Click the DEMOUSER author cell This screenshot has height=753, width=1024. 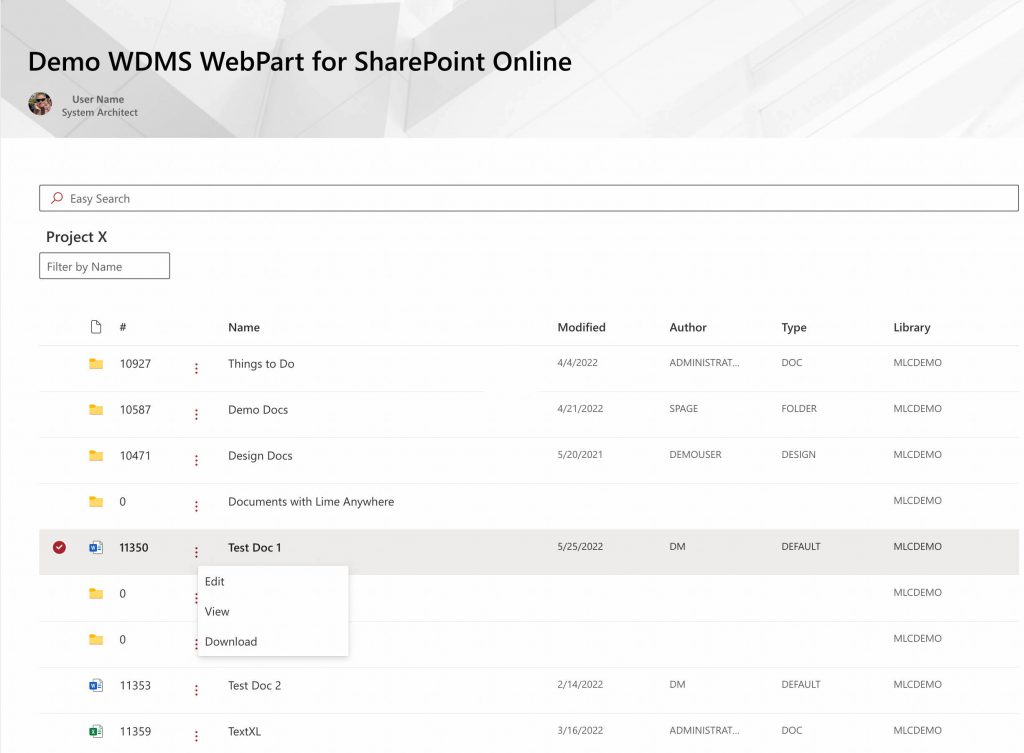click(696, 455)
